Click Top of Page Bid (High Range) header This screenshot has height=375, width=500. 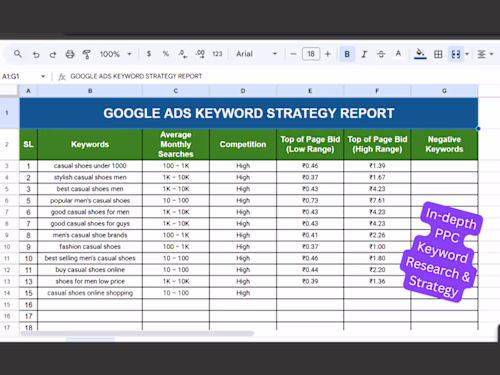click(377, 144)
